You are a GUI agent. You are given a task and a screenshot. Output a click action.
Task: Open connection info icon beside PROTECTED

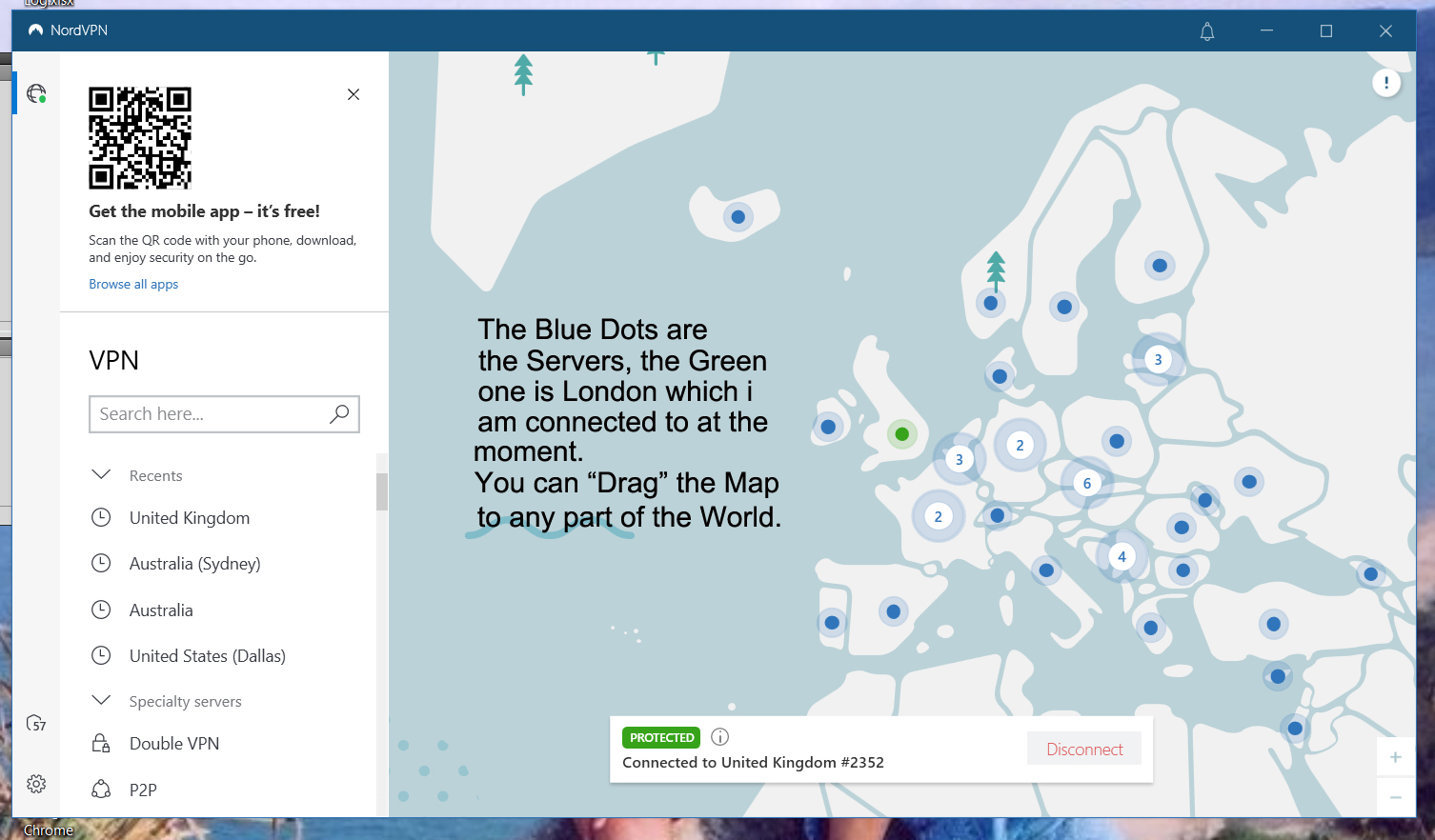[x=720, y=737]
